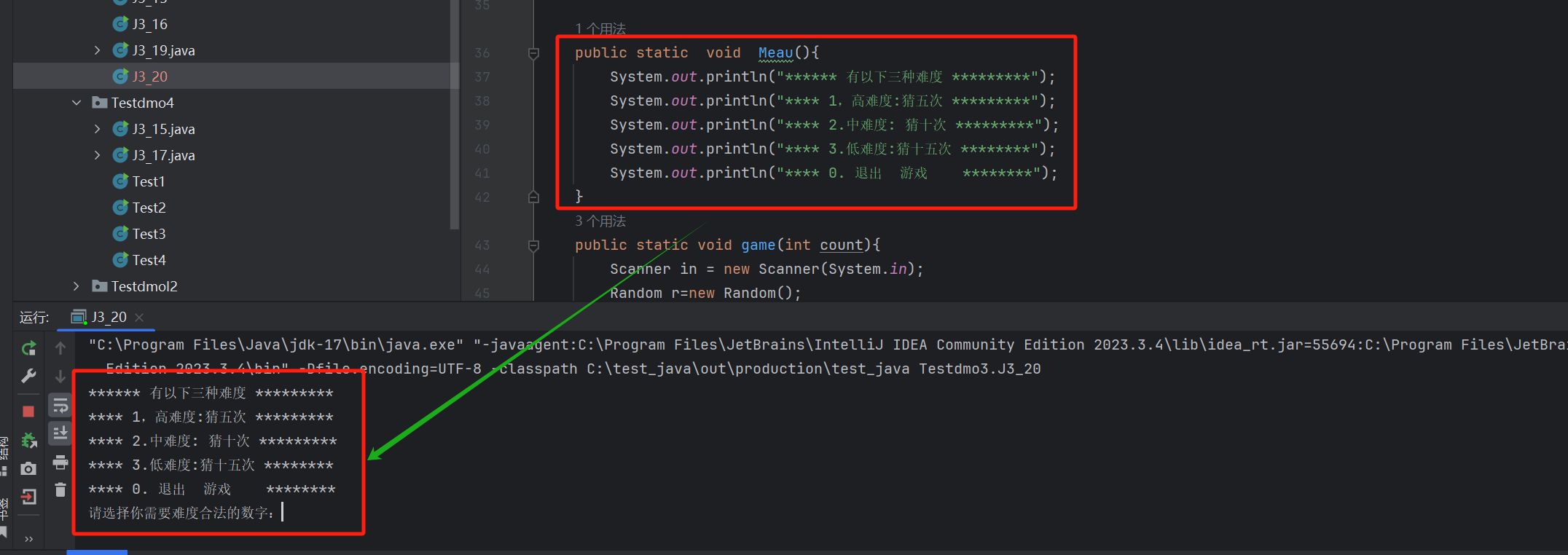The width and height of the screenshot is (1568, 555).
Task: Move down the stack trace arrow
Action: point(60,376)
